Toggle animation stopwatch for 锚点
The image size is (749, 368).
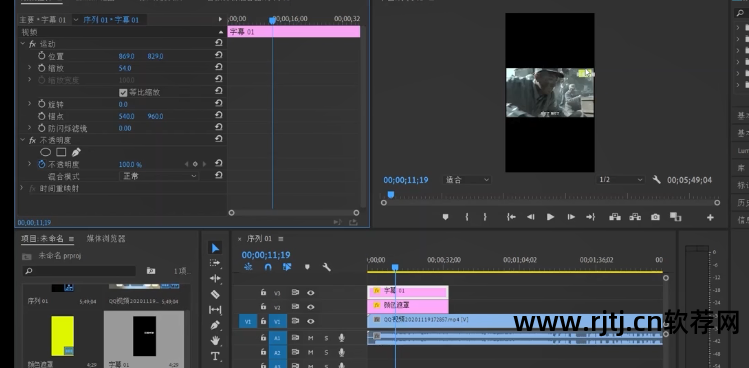point(42,116)
